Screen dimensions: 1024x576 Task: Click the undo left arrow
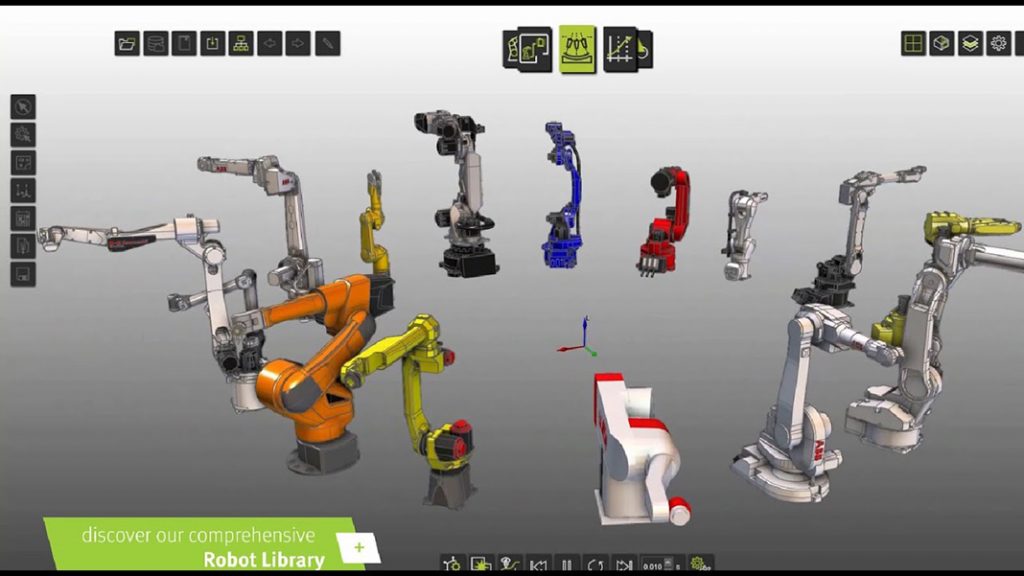pos(270,44)
